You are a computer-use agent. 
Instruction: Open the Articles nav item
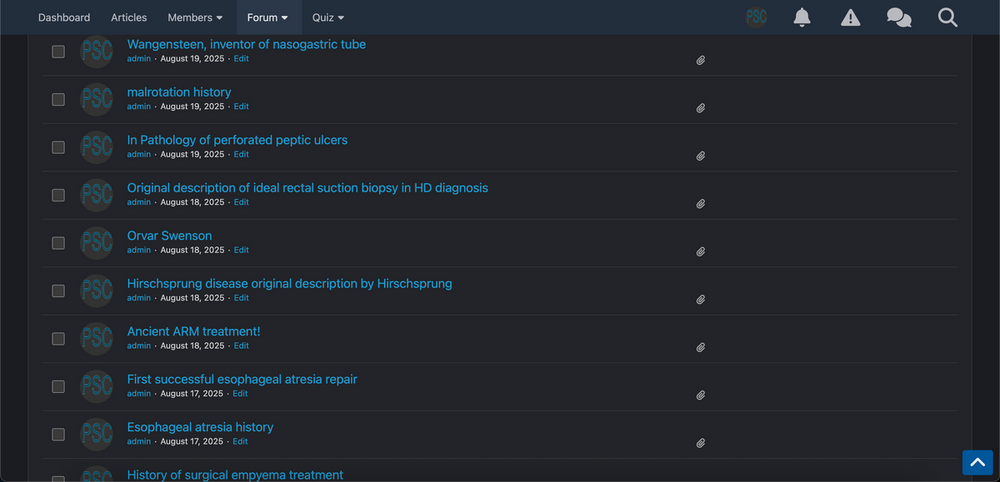coord(129,17)
